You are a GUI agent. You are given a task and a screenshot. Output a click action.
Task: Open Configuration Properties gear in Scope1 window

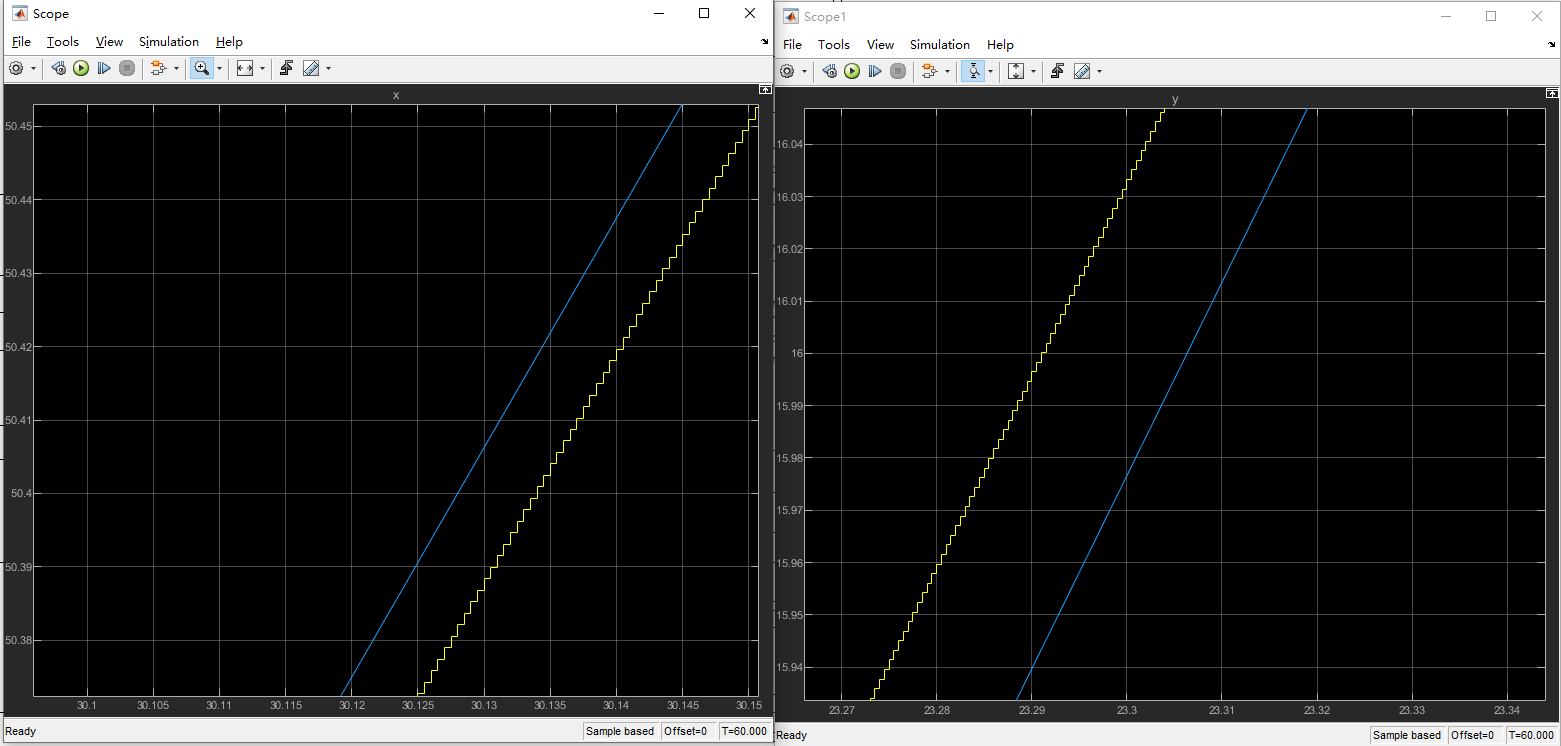click(787, 72)
